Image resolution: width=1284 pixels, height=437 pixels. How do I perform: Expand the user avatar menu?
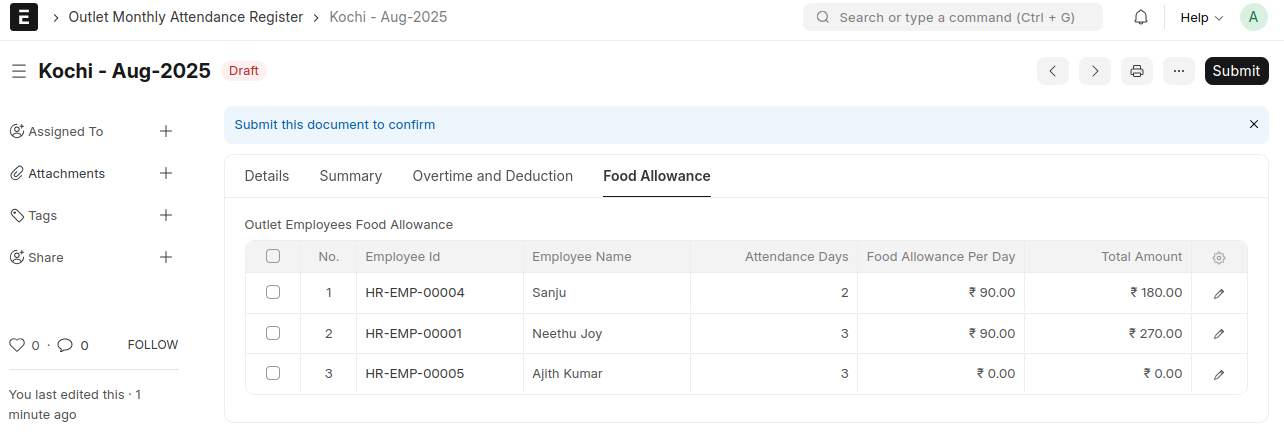(1253, 17)
